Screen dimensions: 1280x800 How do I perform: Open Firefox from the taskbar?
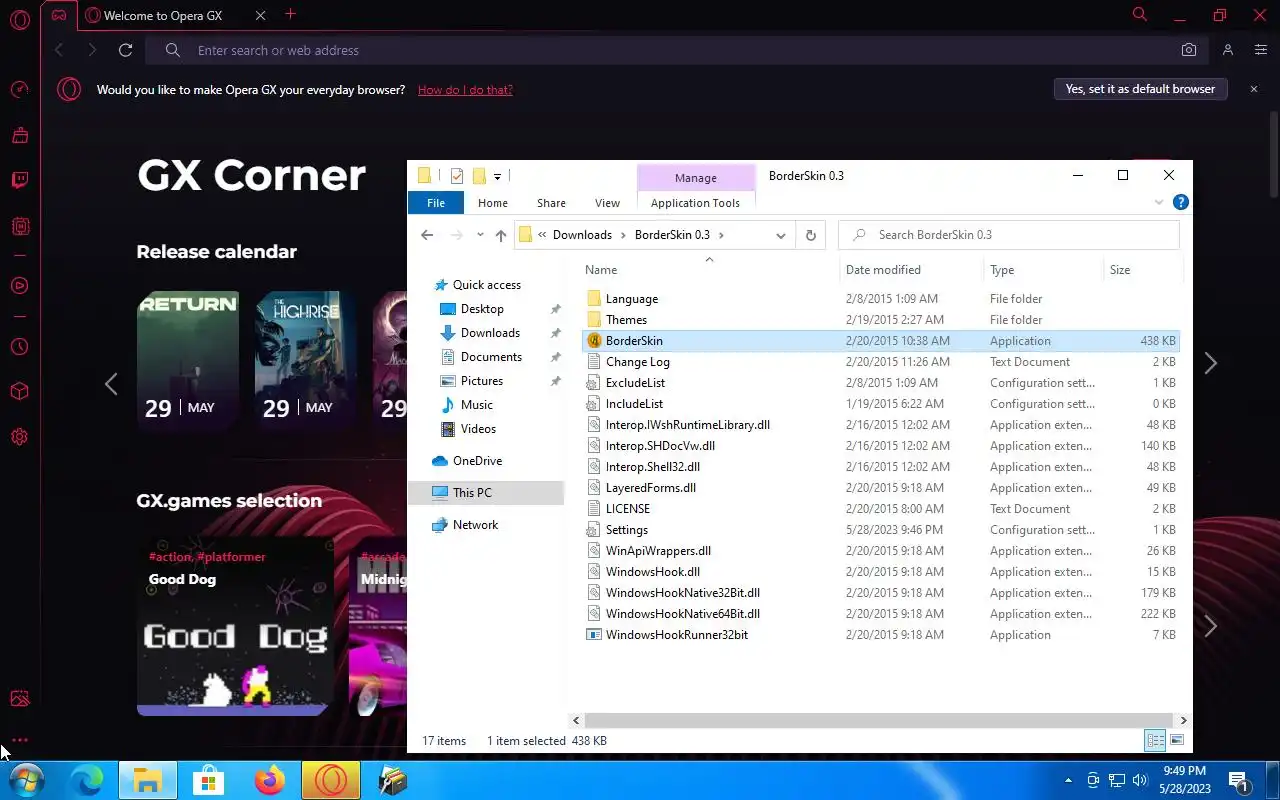coord(270,780)
